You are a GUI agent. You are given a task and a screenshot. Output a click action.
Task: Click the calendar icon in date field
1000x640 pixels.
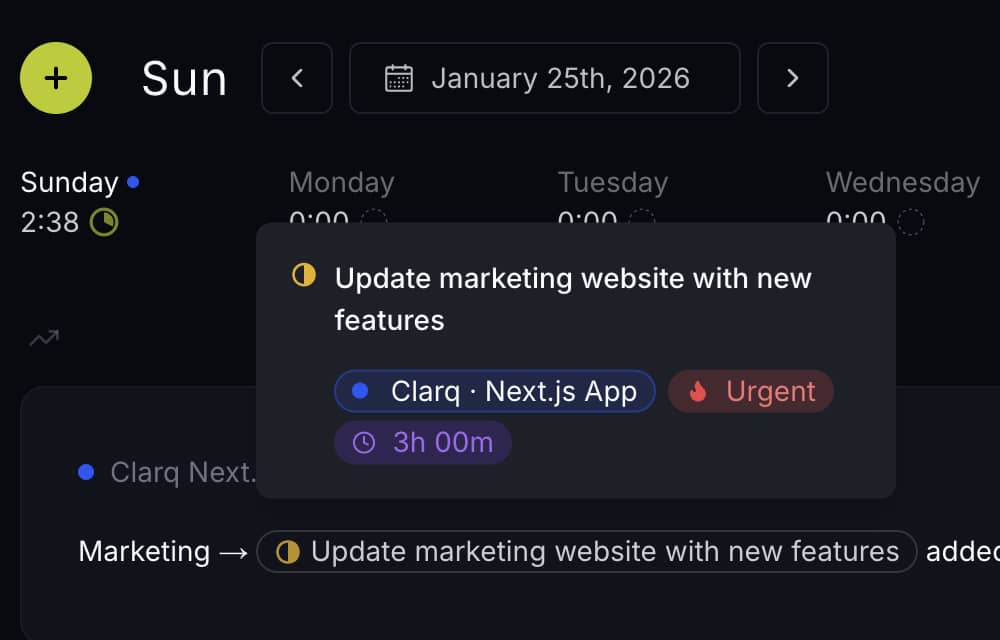tap(399, 78)
